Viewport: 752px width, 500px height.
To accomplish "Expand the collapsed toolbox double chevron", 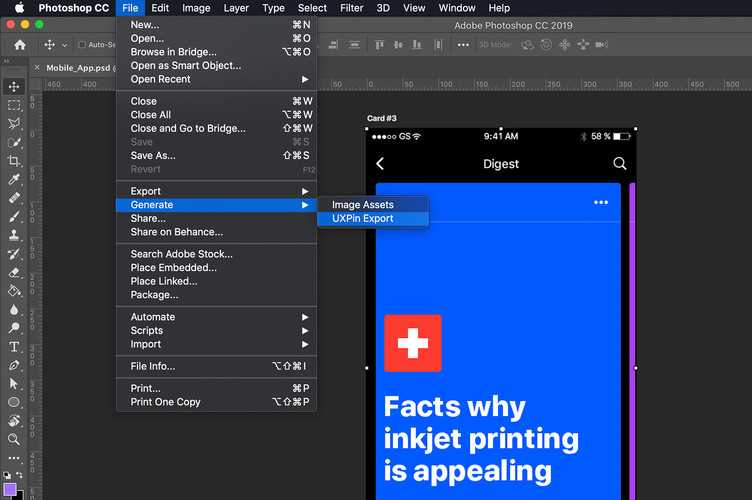I will coord(6,61).
